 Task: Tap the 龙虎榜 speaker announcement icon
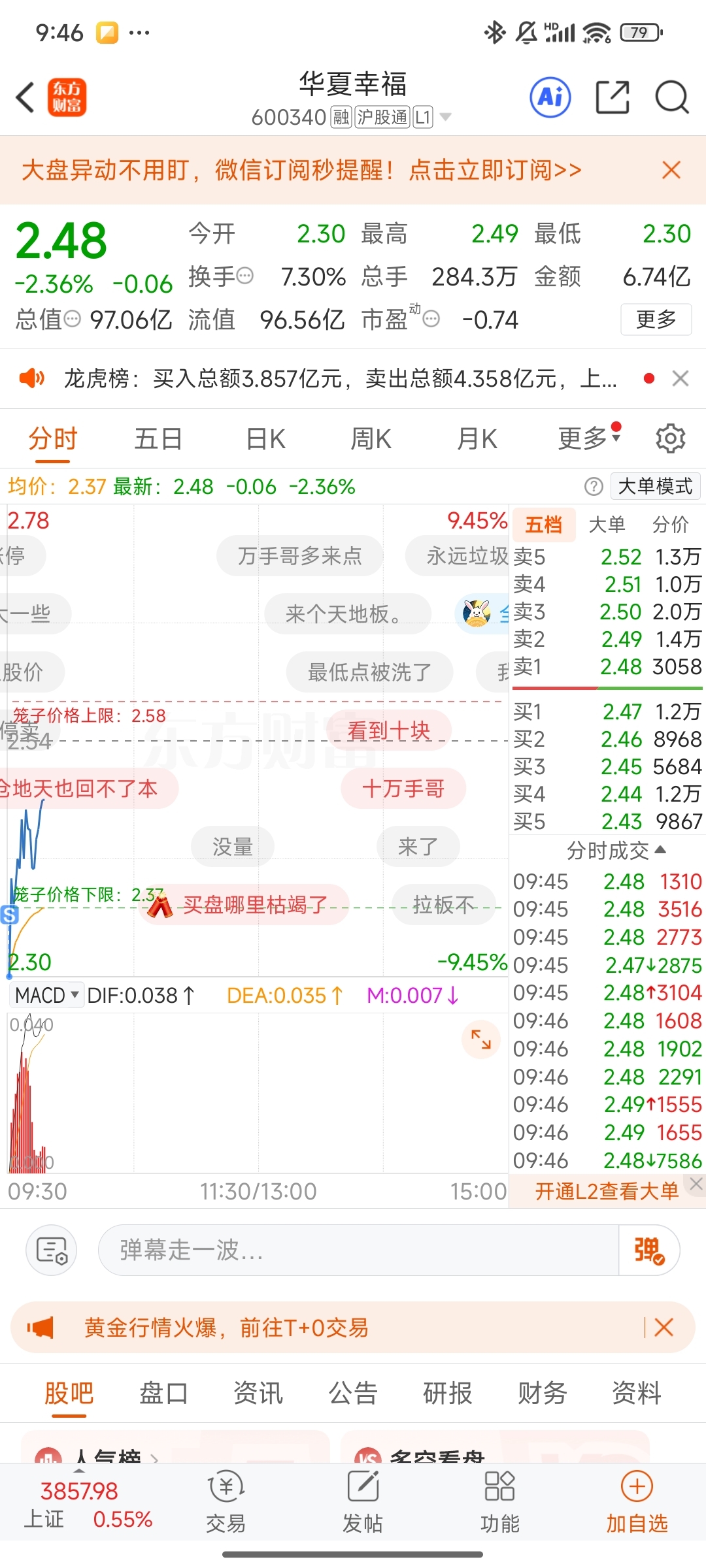tap(31, 378)
